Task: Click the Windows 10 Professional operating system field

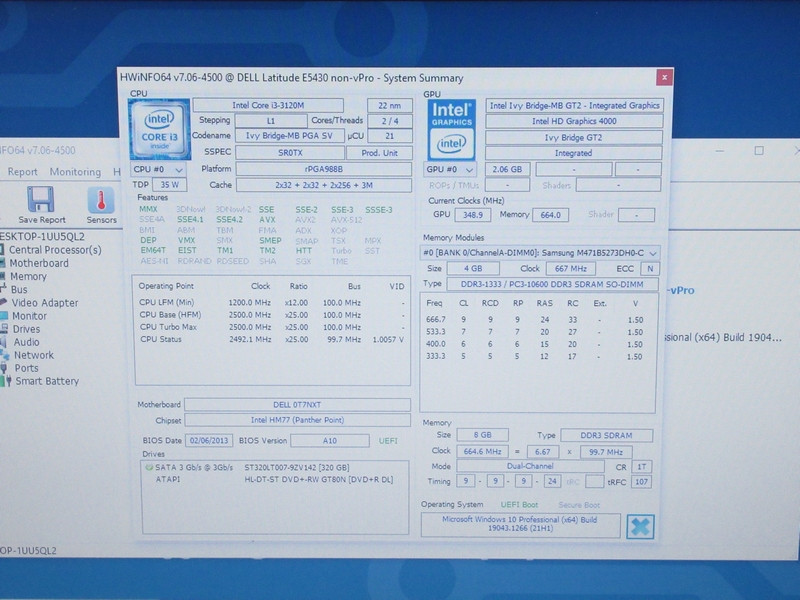Action: 520,524
